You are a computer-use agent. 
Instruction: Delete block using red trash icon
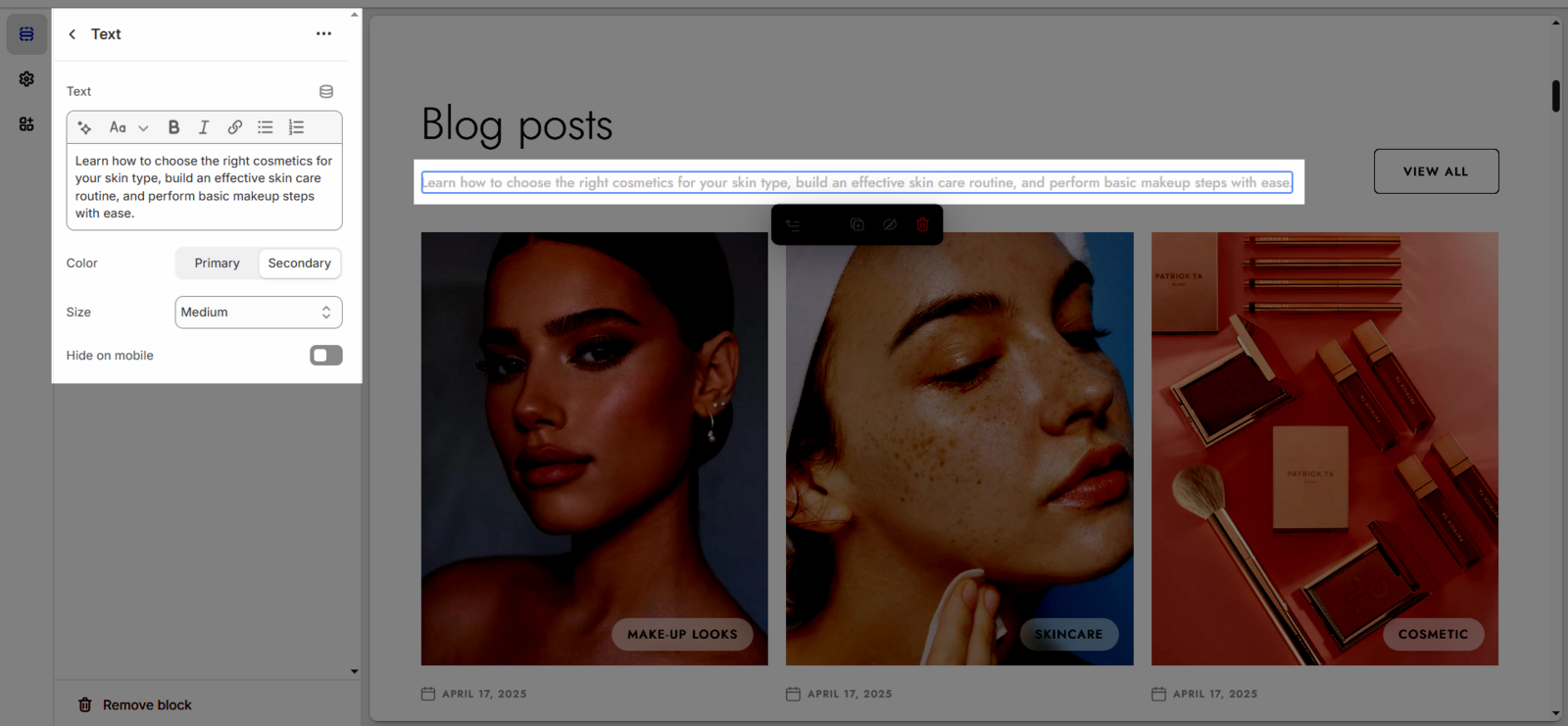922,224
